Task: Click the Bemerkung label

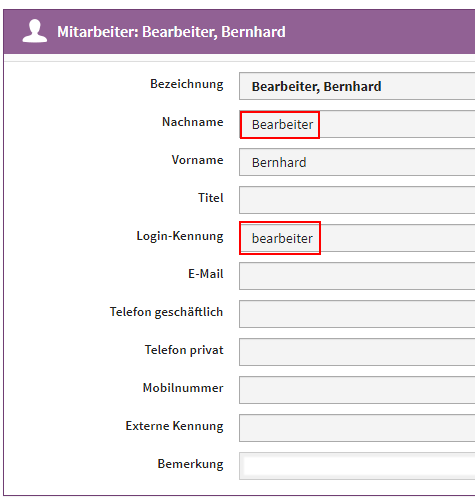Action: [190, 464]
